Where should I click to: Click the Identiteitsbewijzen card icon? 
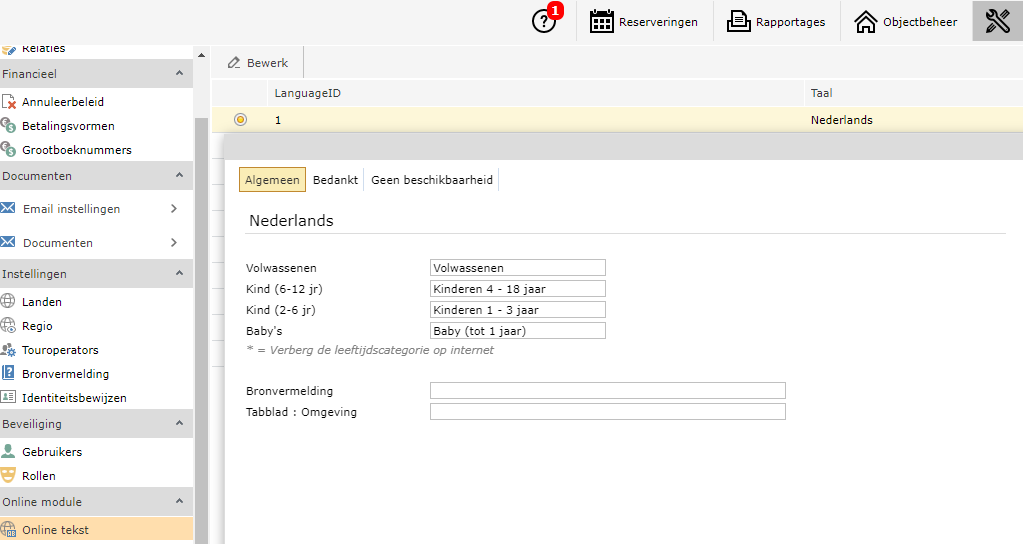8,397
